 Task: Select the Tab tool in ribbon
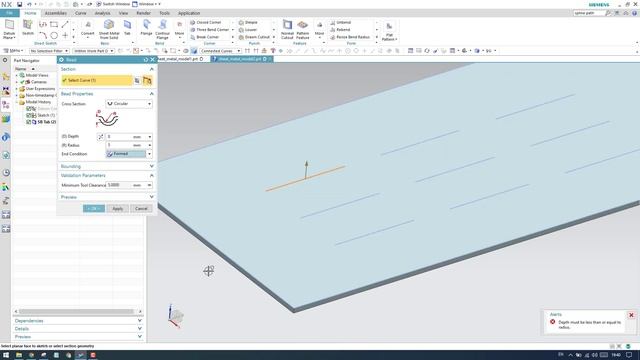click(x=127, y=28)
